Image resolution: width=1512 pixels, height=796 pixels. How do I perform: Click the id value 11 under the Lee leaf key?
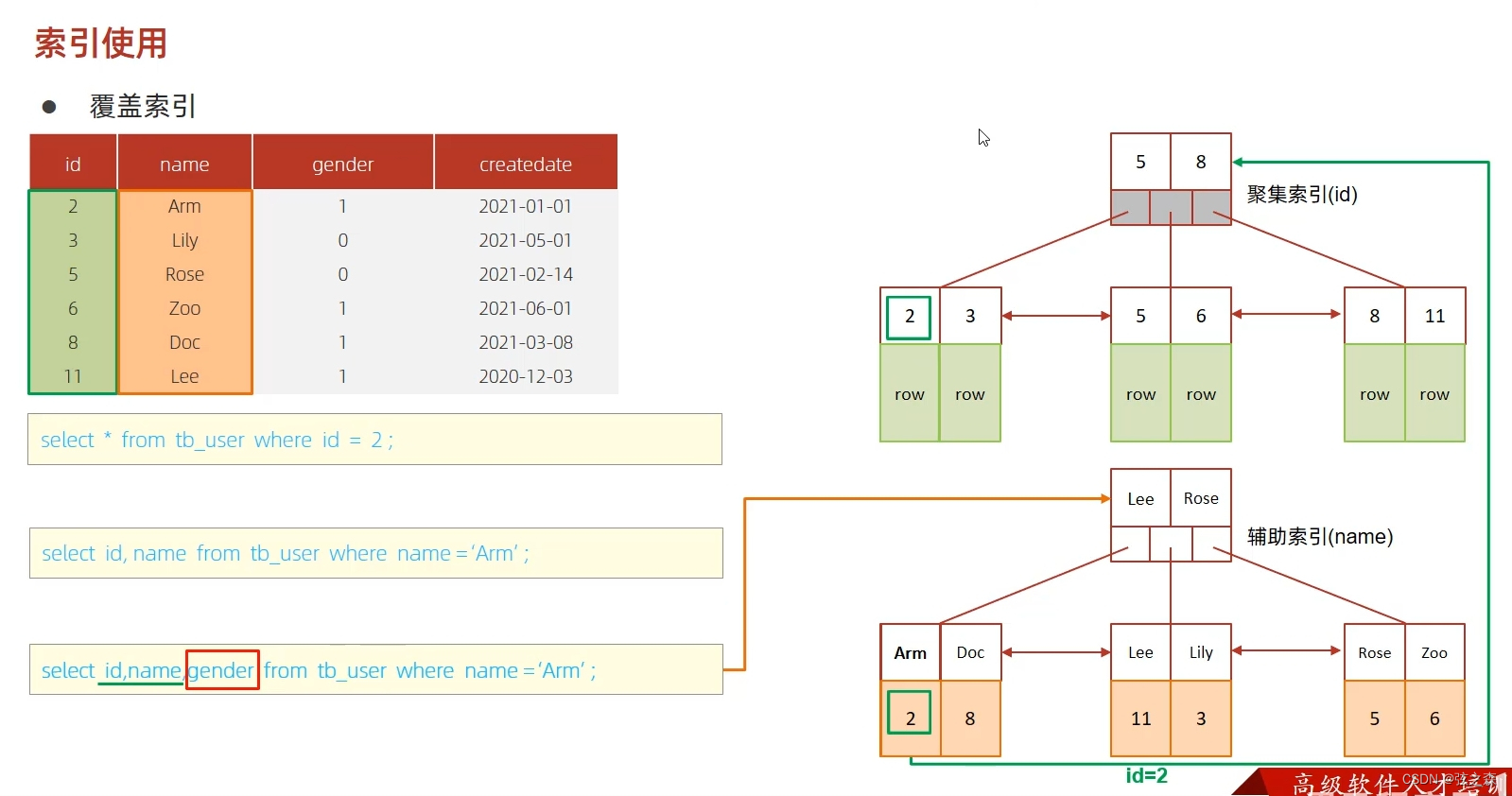[x=1140, y=718]
